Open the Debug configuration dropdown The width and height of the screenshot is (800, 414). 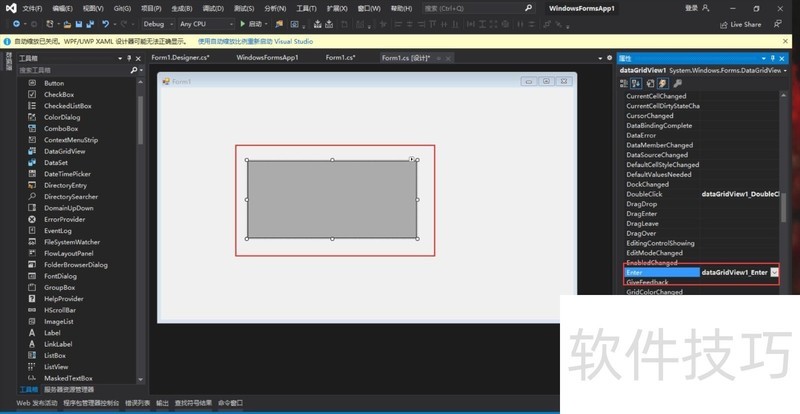point(158,23)
